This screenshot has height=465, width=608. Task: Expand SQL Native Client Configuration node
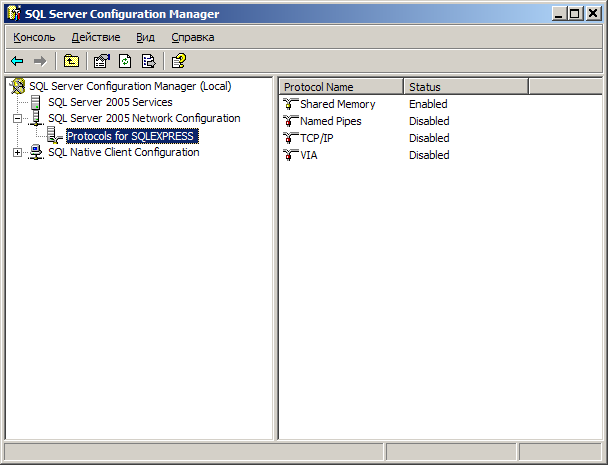click(17, 152)
